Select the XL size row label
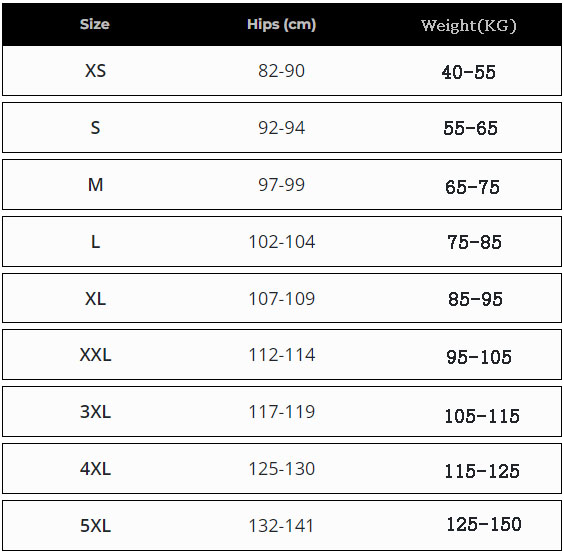 pyautogui.click(x=95, y=299)
